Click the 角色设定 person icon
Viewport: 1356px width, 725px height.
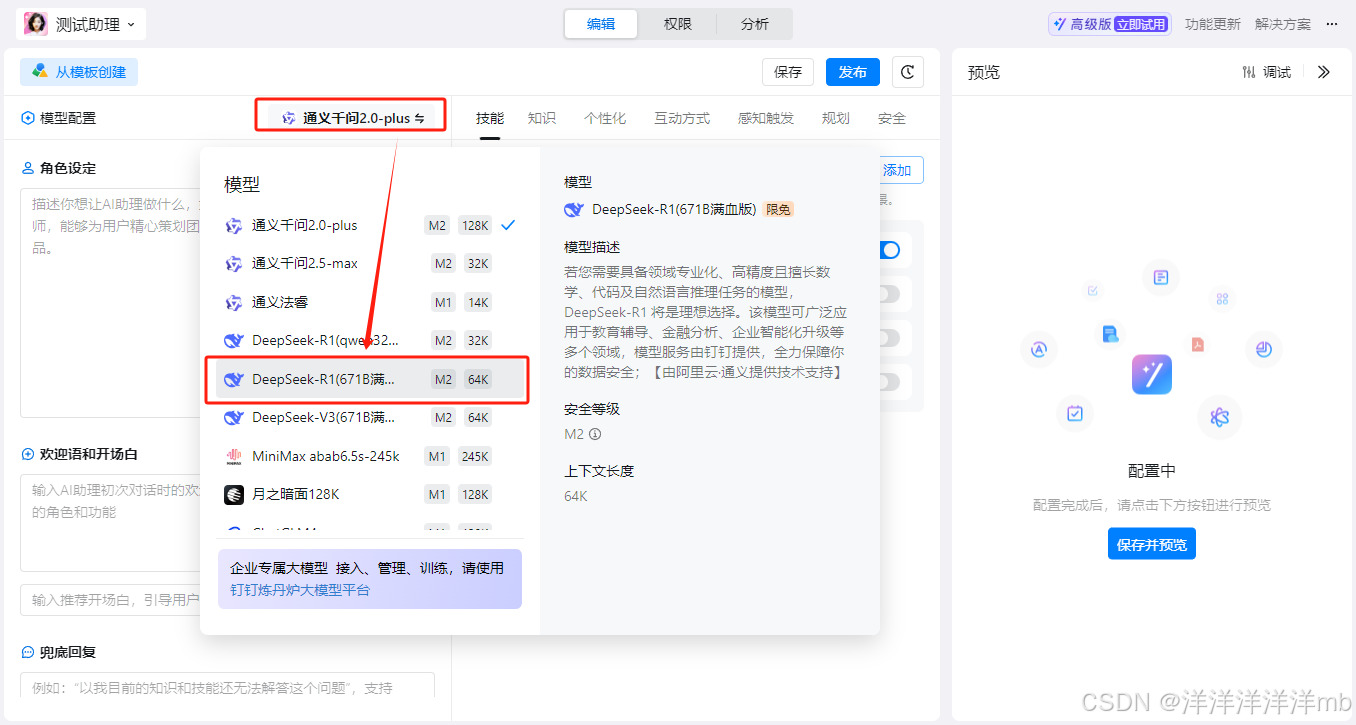point(28,168)
